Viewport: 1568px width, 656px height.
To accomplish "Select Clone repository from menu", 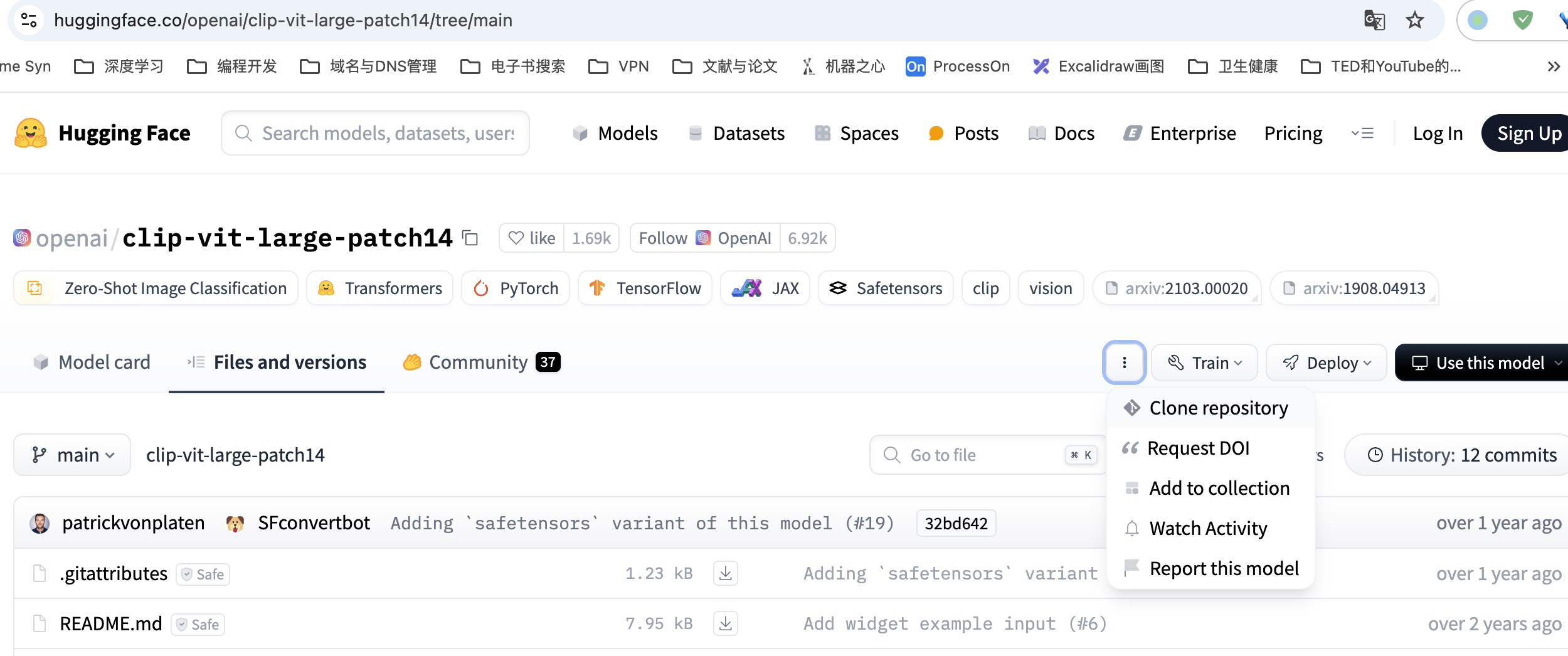I will click(x=1210, y=408).
